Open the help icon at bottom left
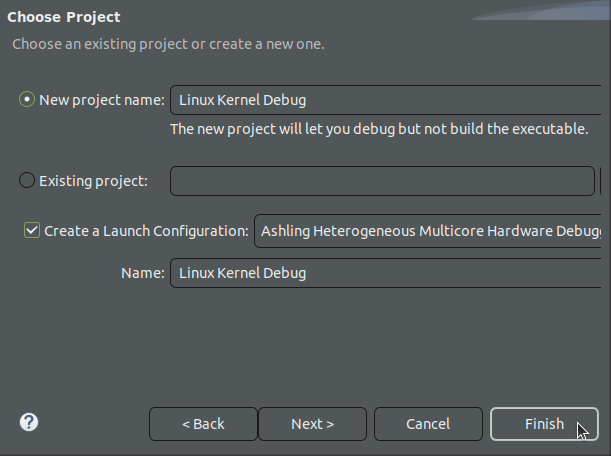The width and height of the screenshot is (611, 456). tap(29, 422)
